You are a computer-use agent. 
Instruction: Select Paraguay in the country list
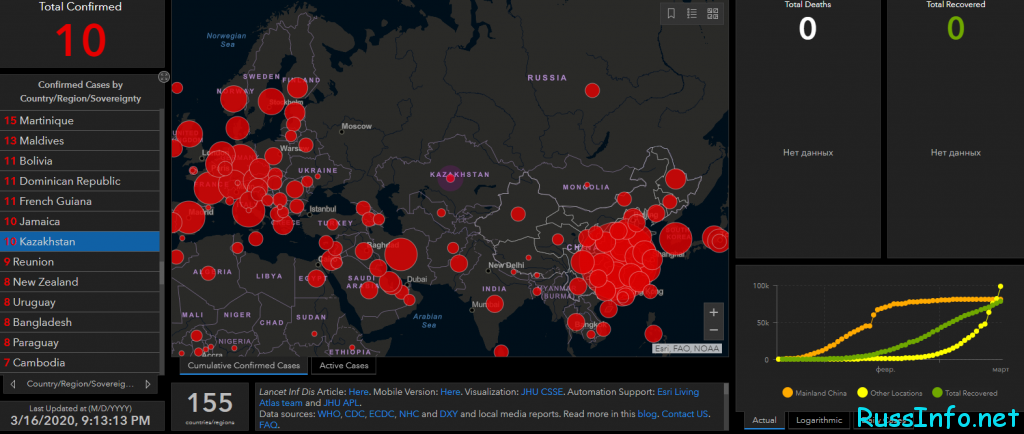tap(80, 343)
